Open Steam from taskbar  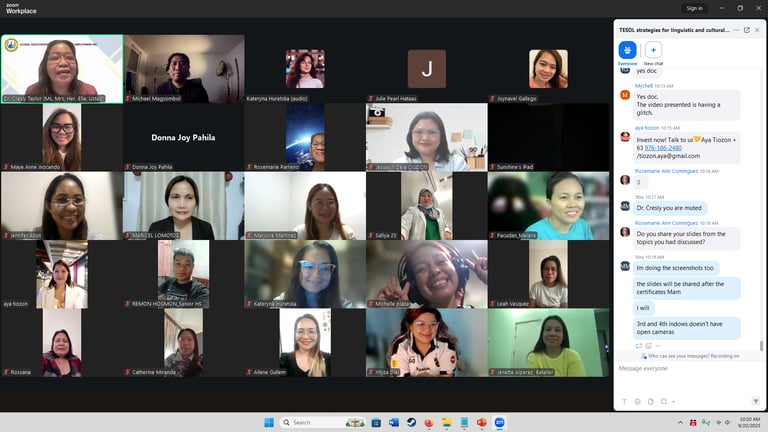click(x=411, y=423)
